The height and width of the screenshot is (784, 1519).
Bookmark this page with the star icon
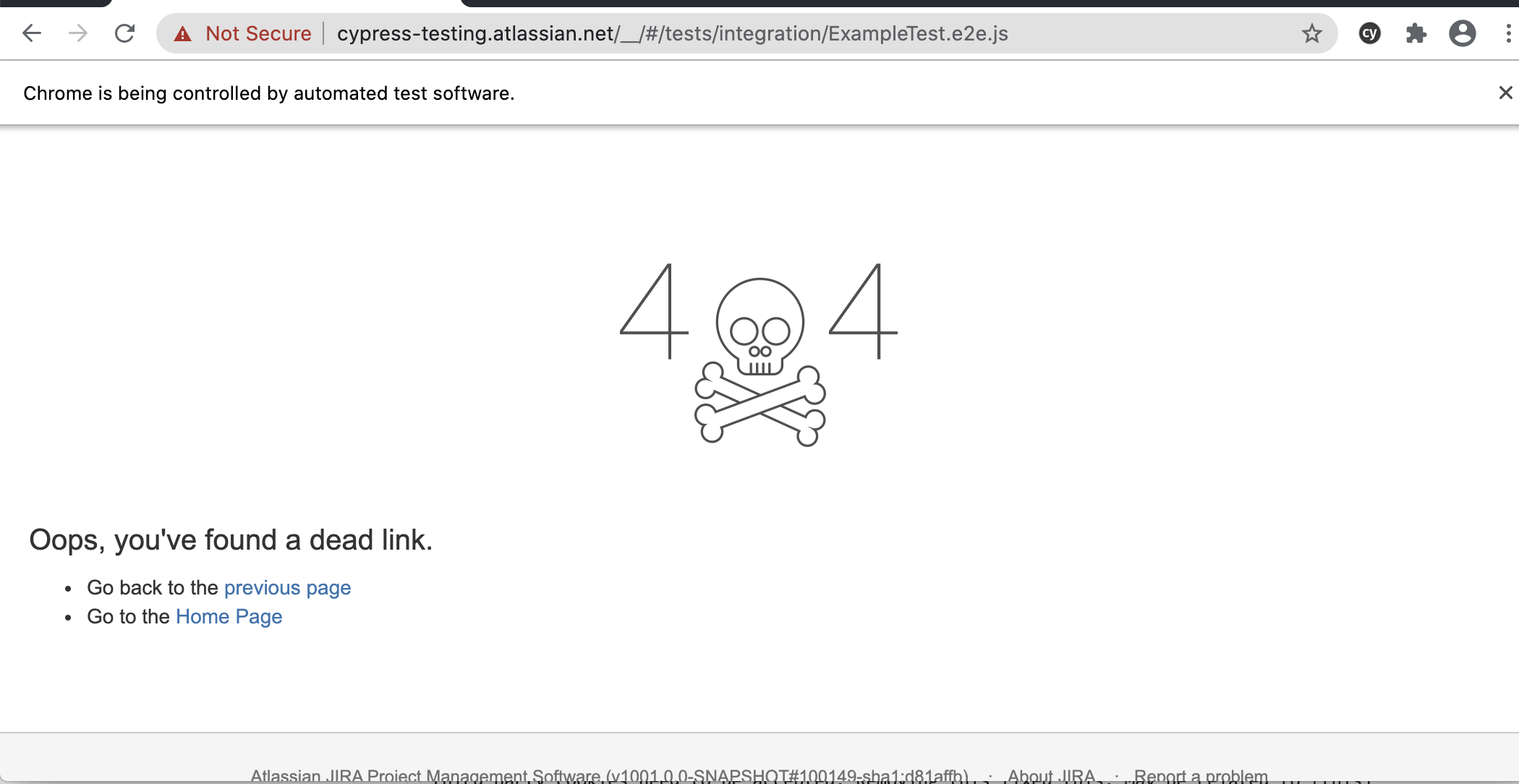[x=1312, y=33]
